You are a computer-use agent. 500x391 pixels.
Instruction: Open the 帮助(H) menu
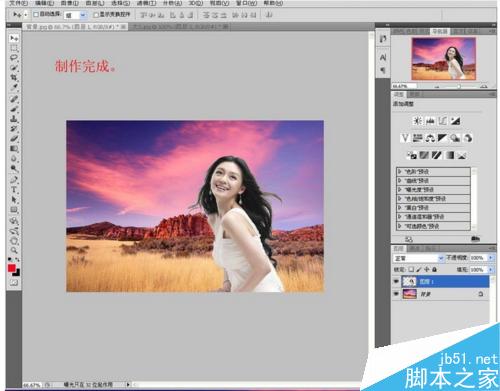click(273, 3)
